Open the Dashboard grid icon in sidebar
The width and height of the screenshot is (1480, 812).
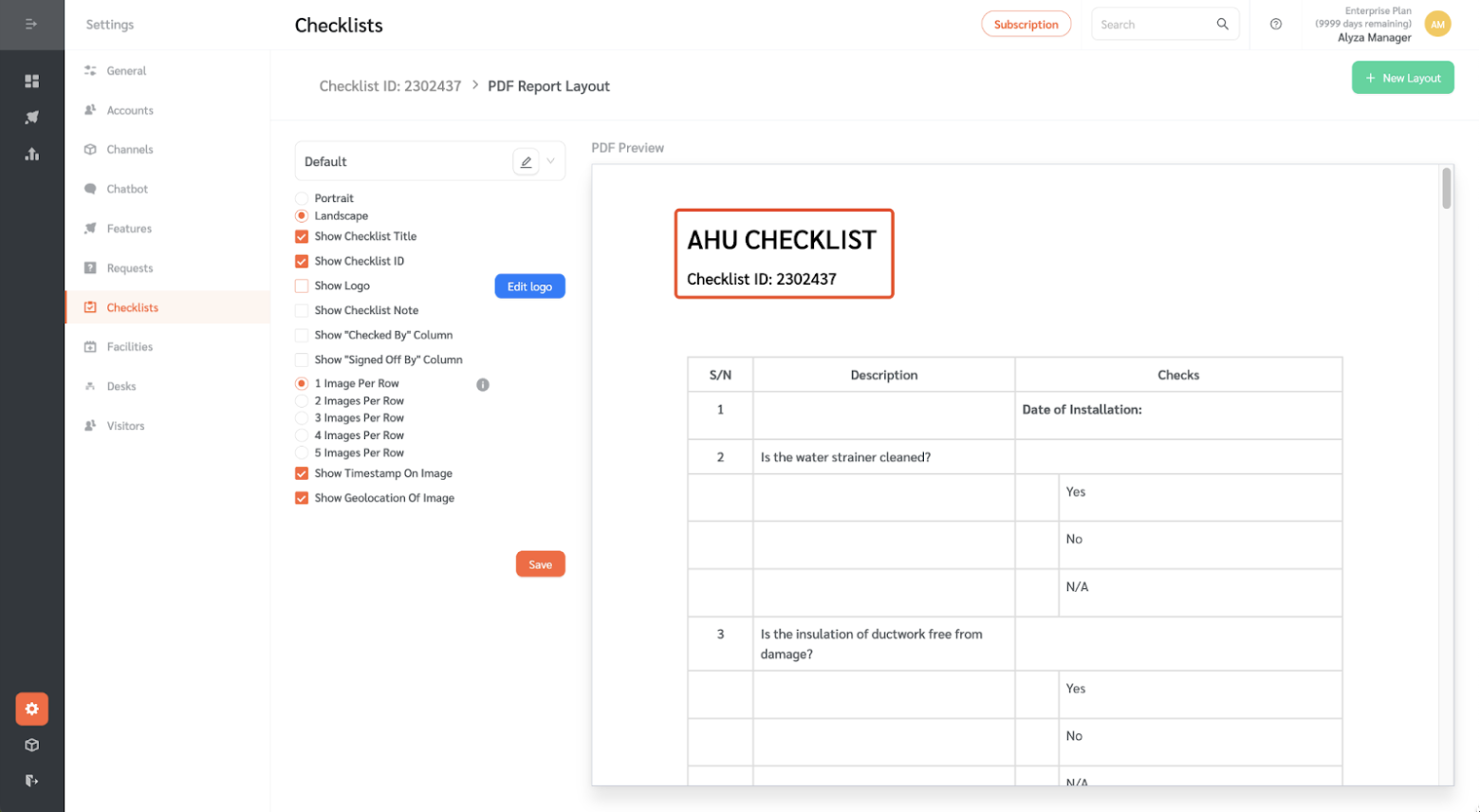31,81
